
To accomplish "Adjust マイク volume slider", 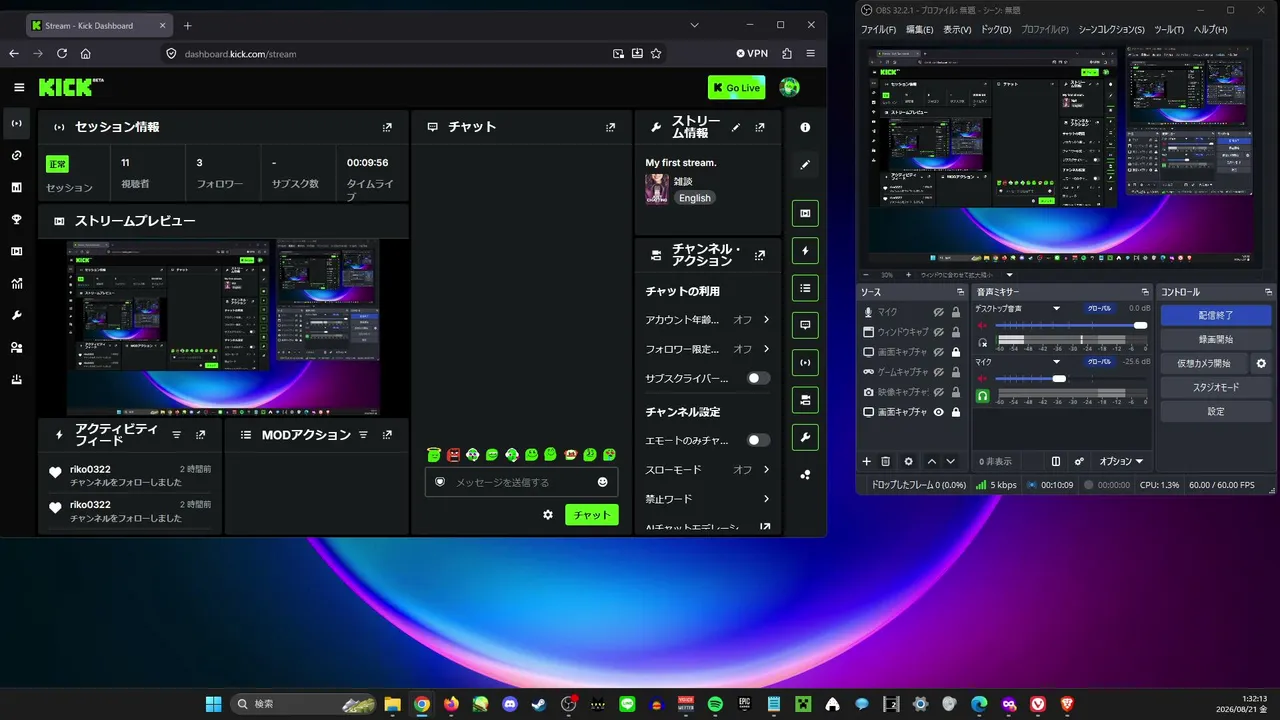I will (1071, 378).
